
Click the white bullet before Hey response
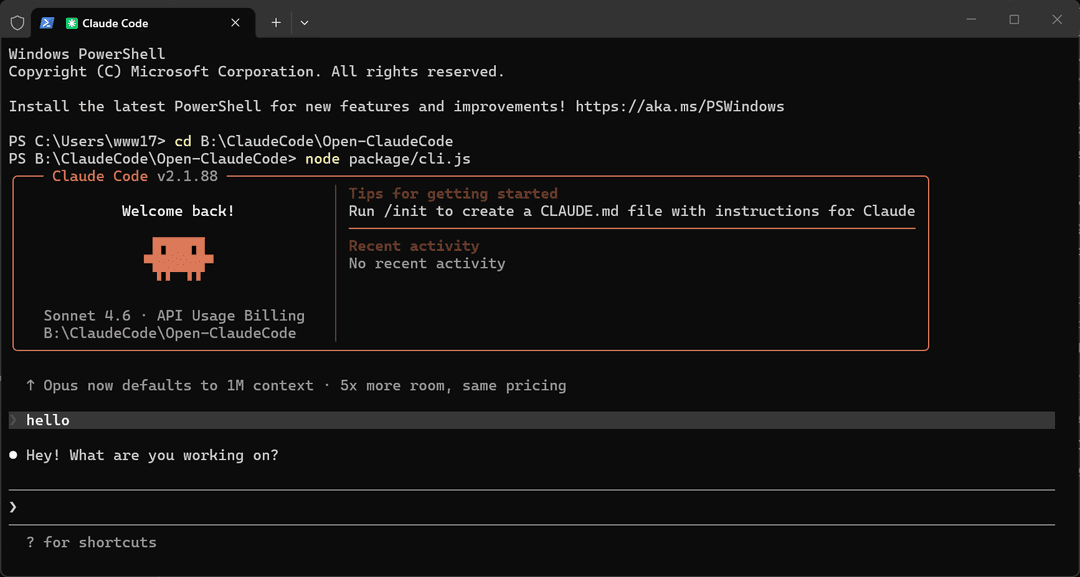coord(13,455)
